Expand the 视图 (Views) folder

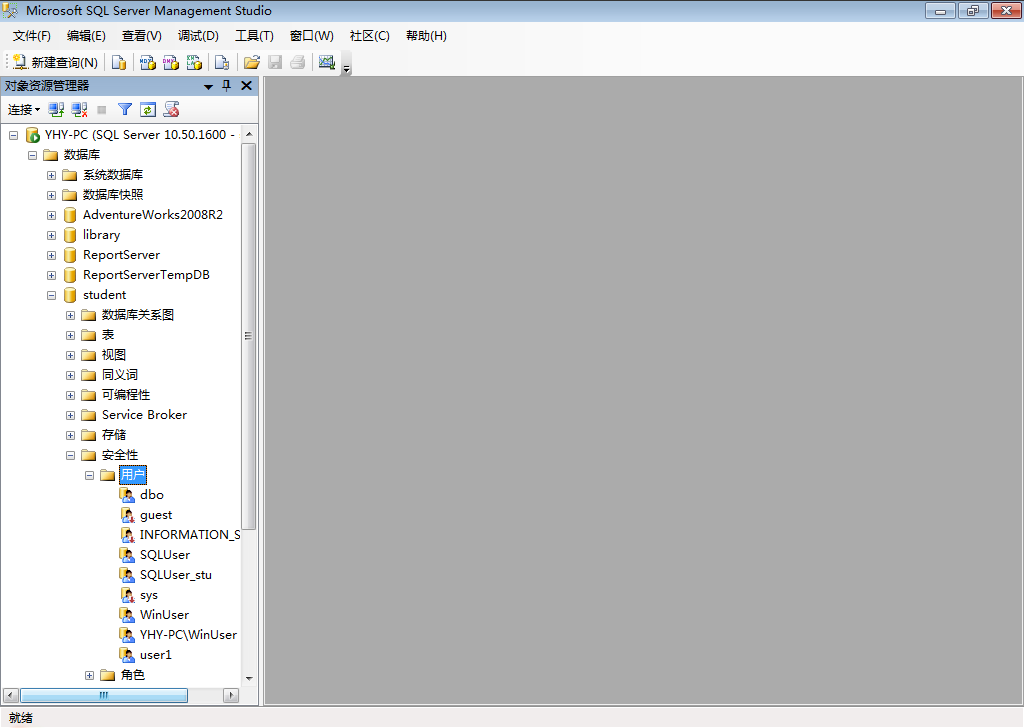click(71, 355)
